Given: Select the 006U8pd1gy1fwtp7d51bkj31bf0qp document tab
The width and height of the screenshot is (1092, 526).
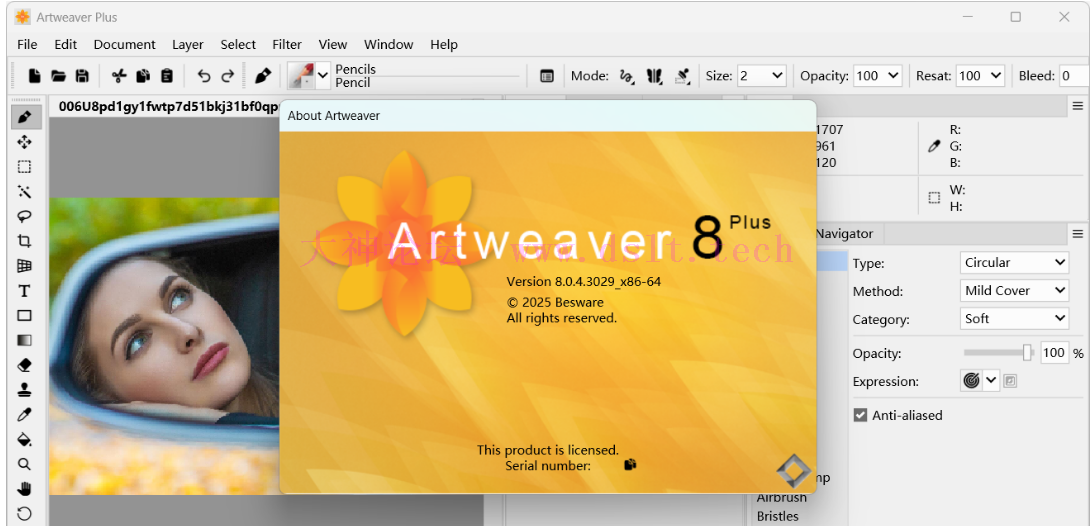Looking at the screenshot, I should click(x=167, y=107).
